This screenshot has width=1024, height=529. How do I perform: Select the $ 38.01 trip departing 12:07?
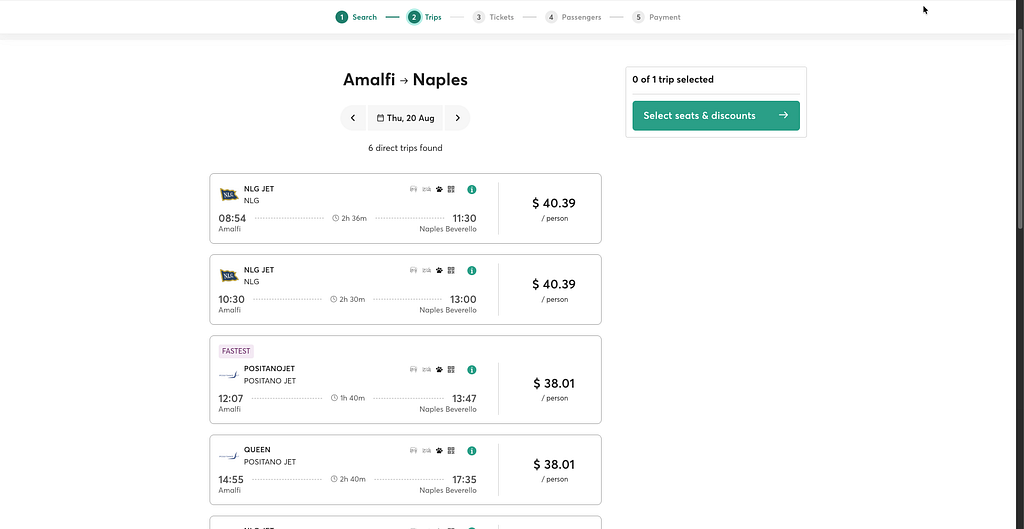[405, 379]
